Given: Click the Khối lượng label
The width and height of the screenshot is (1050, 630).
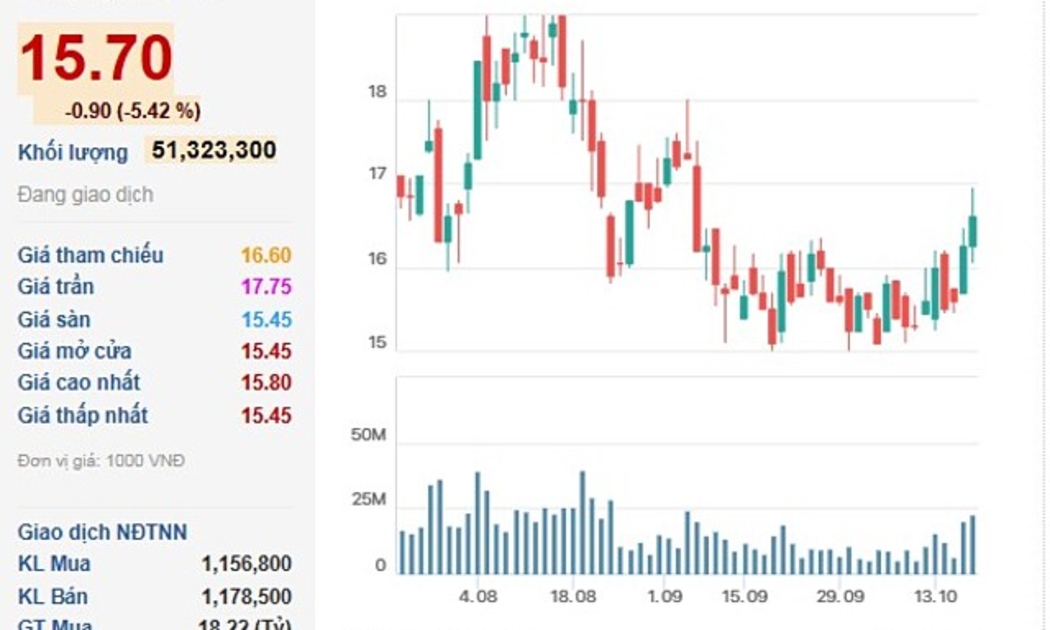Looking at the screenshot, I should 73,153.
